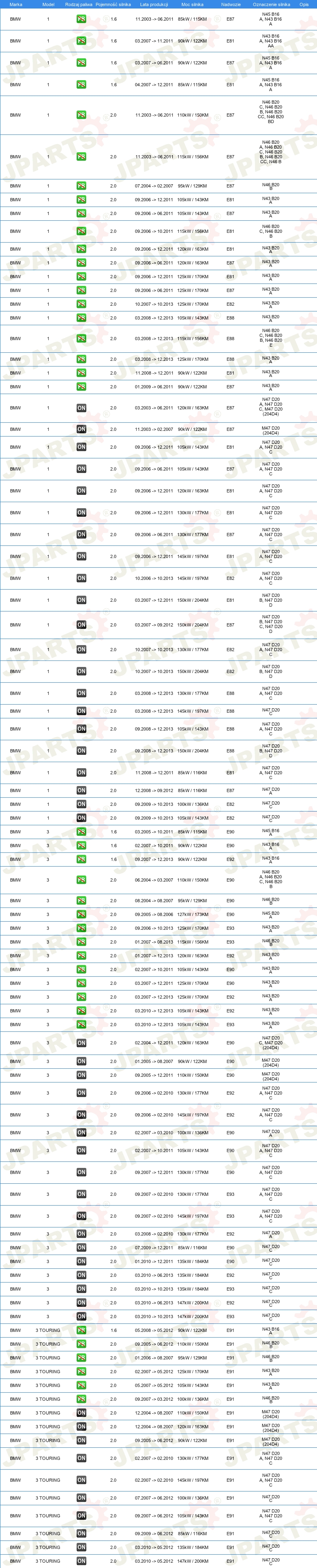
Task: Select the BMW brand cell in the 04.2007 -> 12.2011 row
Action: pos(15,85)
